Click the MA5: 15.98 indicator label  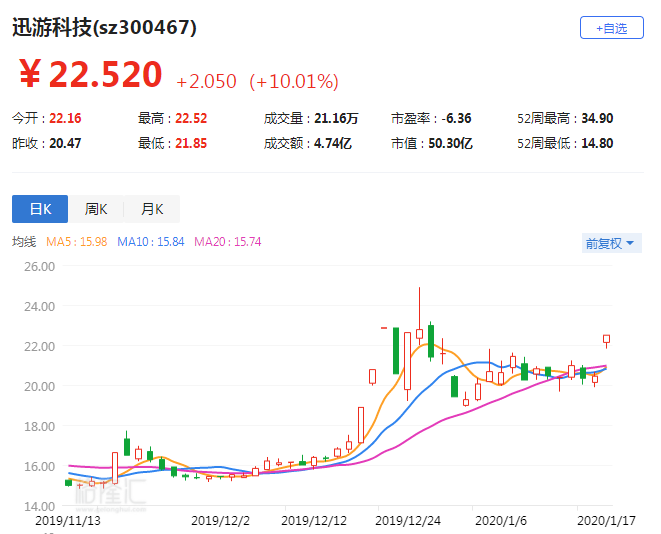pyautogui.click(x=76, y=242)
